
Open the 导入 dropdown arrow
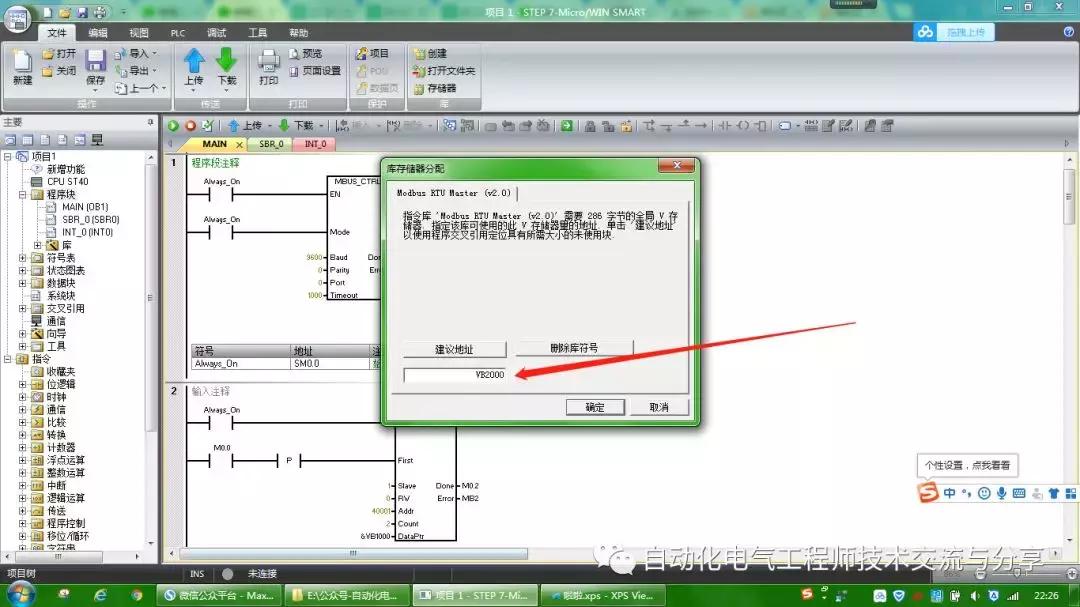pyautogui.click(x=154, y=54)
